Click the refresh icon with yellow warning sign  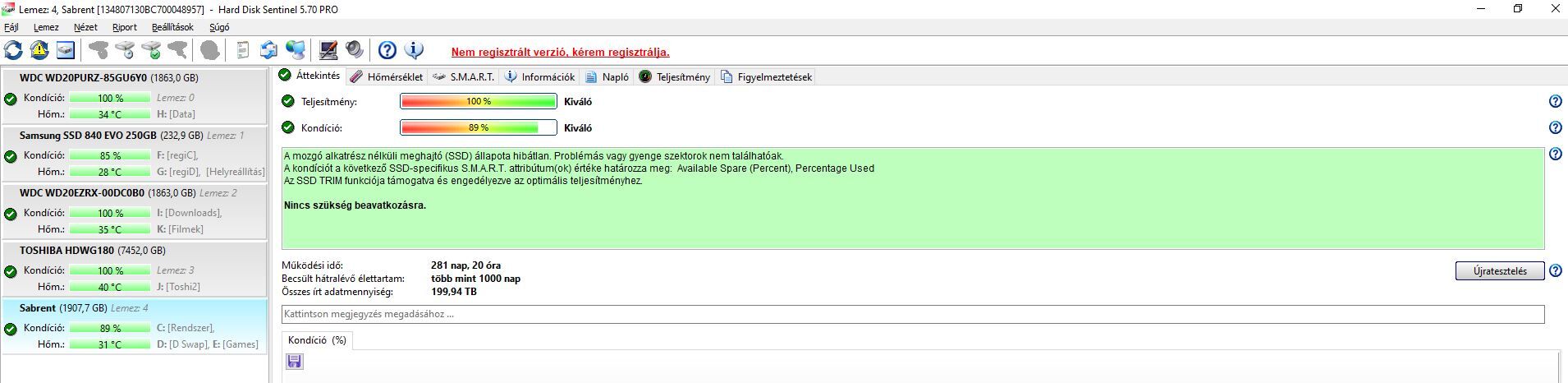pos(39,50)
